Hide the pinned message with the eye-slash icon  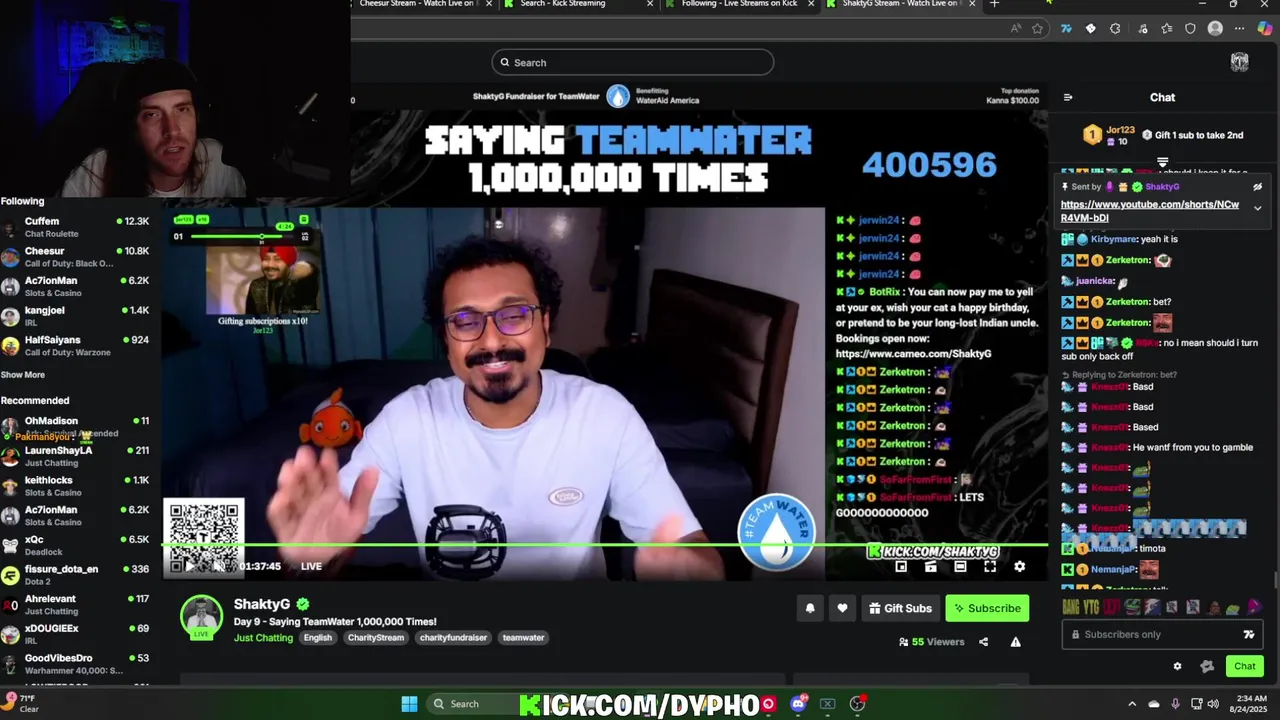point(1257,187)
